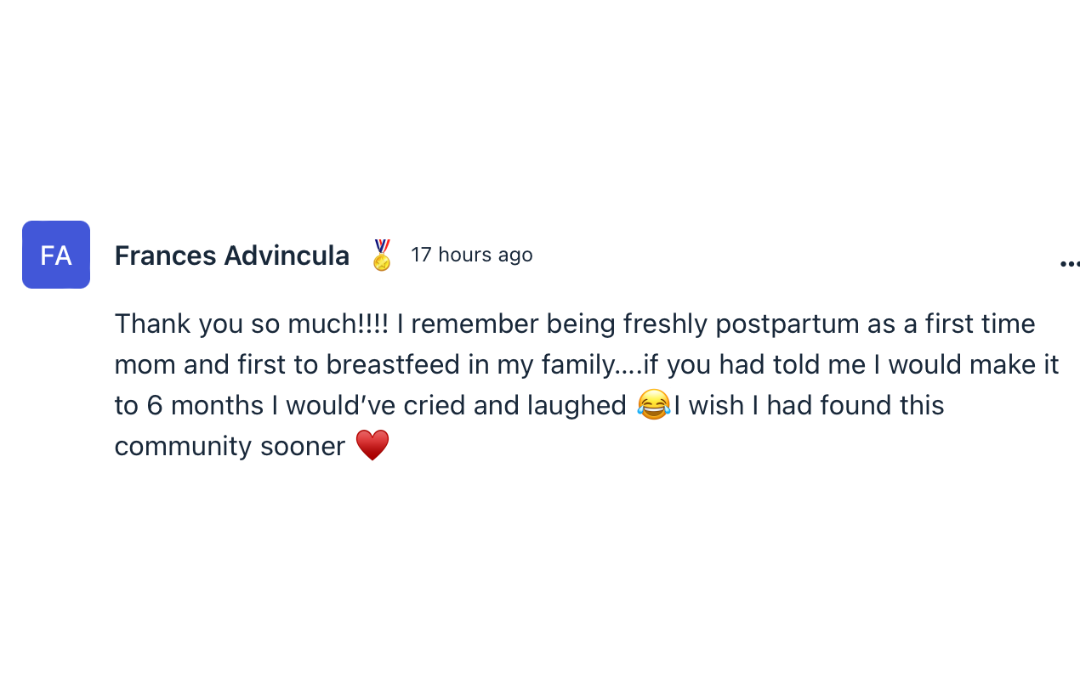Viewport: 1080px width, 700px height.
Task: Click the phrase "I wish I had found this"
Action: pyautogui.click(x=809, y=405)
